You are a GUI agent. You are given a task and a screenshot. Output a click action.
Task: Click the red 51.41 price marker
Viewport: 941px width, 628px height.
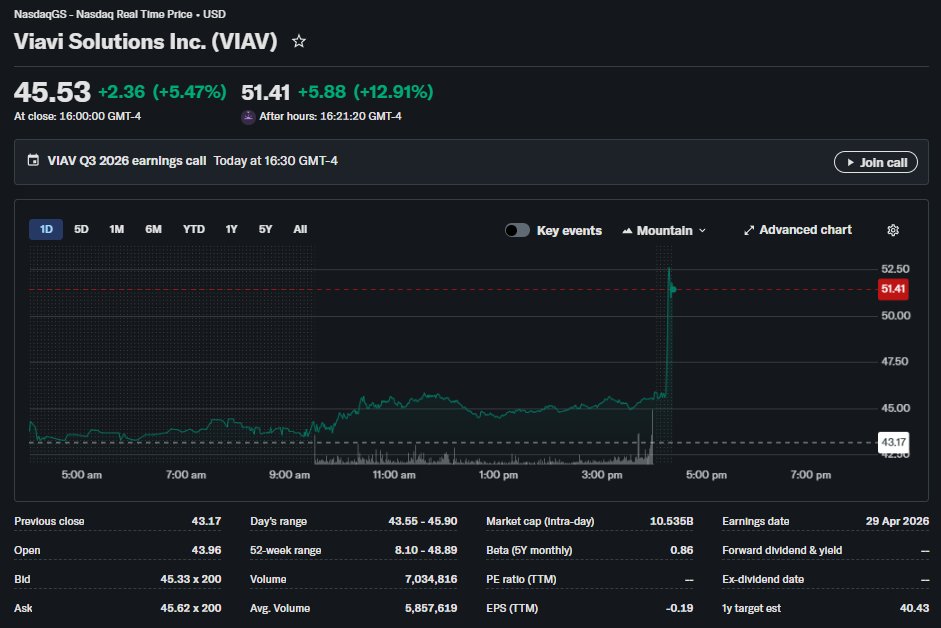pyautogui.click(x=893, y=289)
